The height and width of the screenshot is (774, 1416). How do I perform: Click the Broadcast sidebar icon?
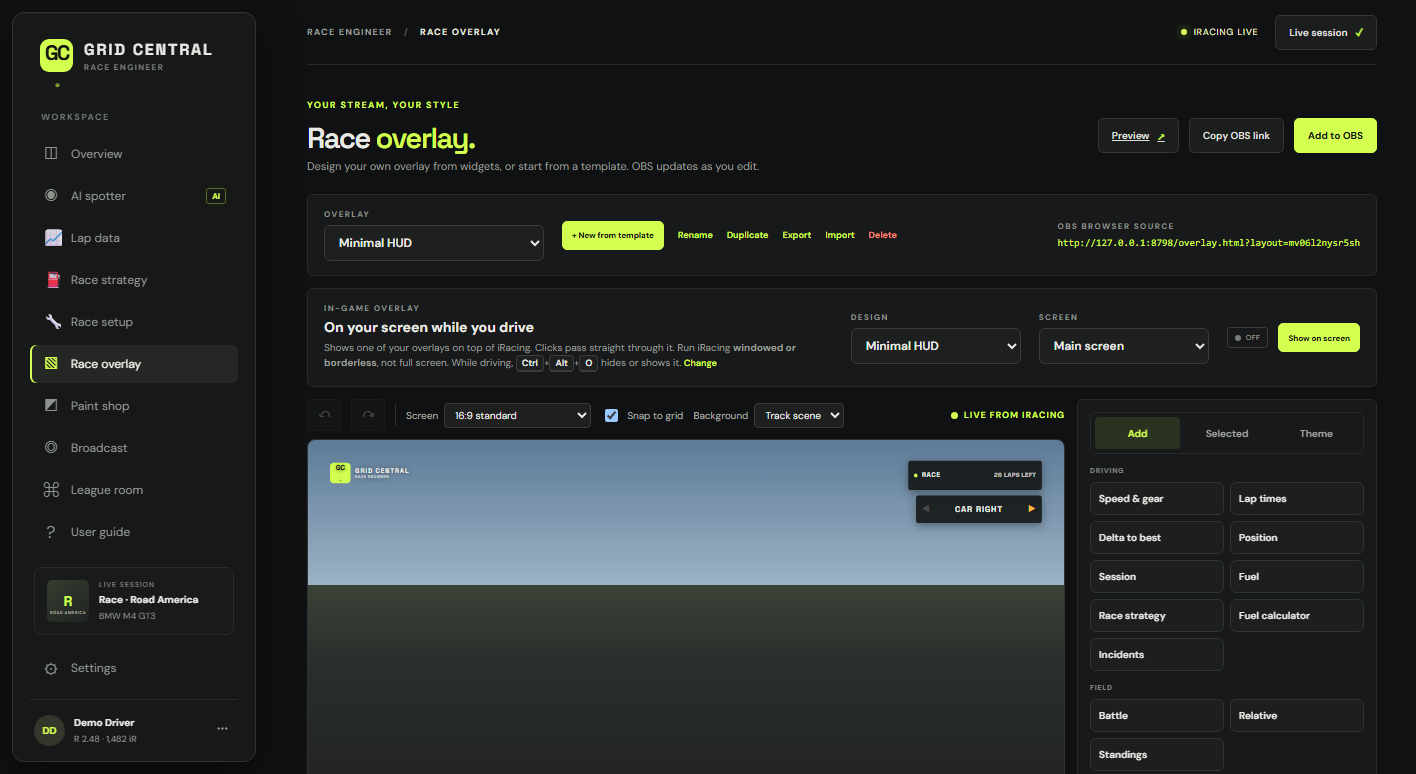coord(52,448)
